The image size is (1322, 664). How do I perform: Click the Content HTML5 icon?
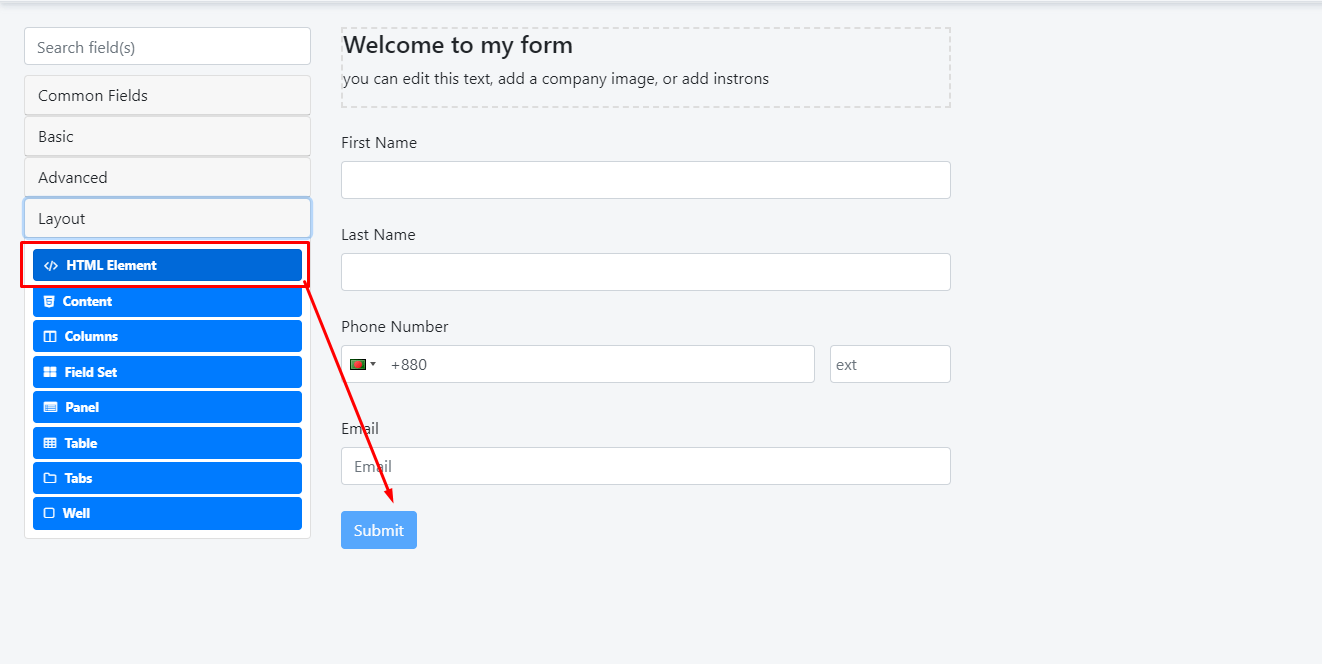[49, 301]
